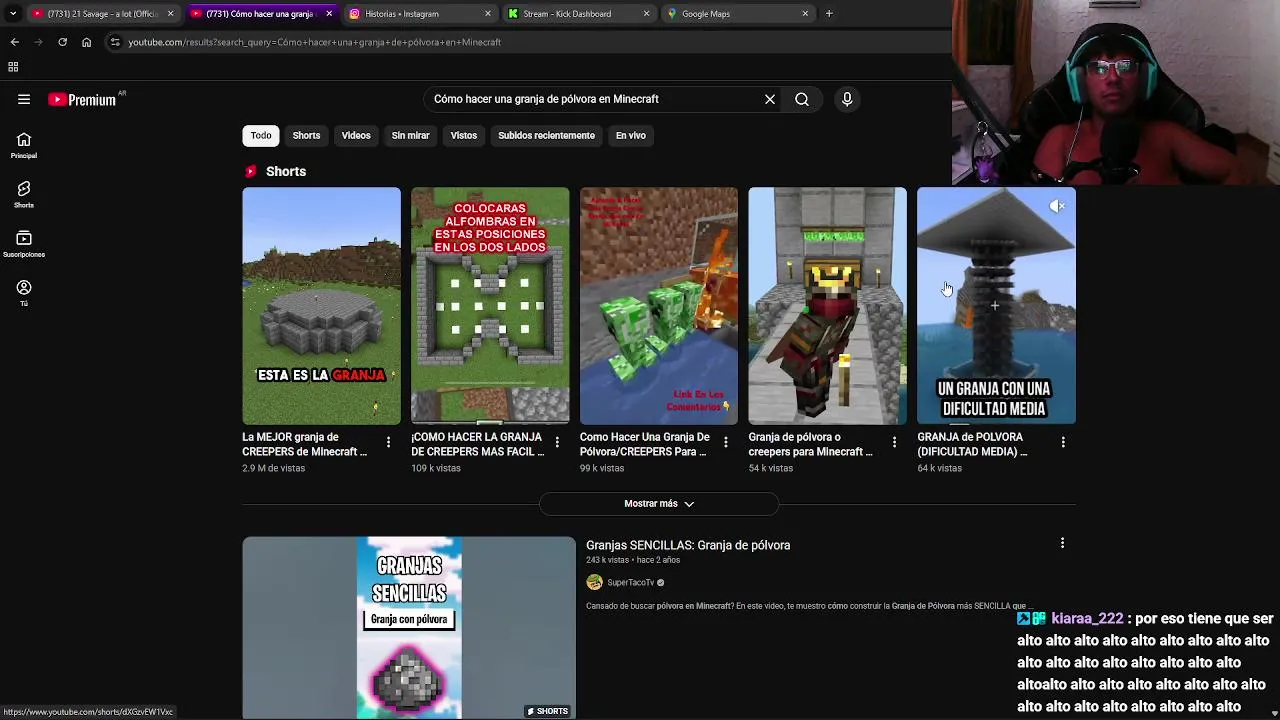Unmute the previewing short's speaker icon
This screenshot has height=720, width=1280.
[x=1057, y=206]
